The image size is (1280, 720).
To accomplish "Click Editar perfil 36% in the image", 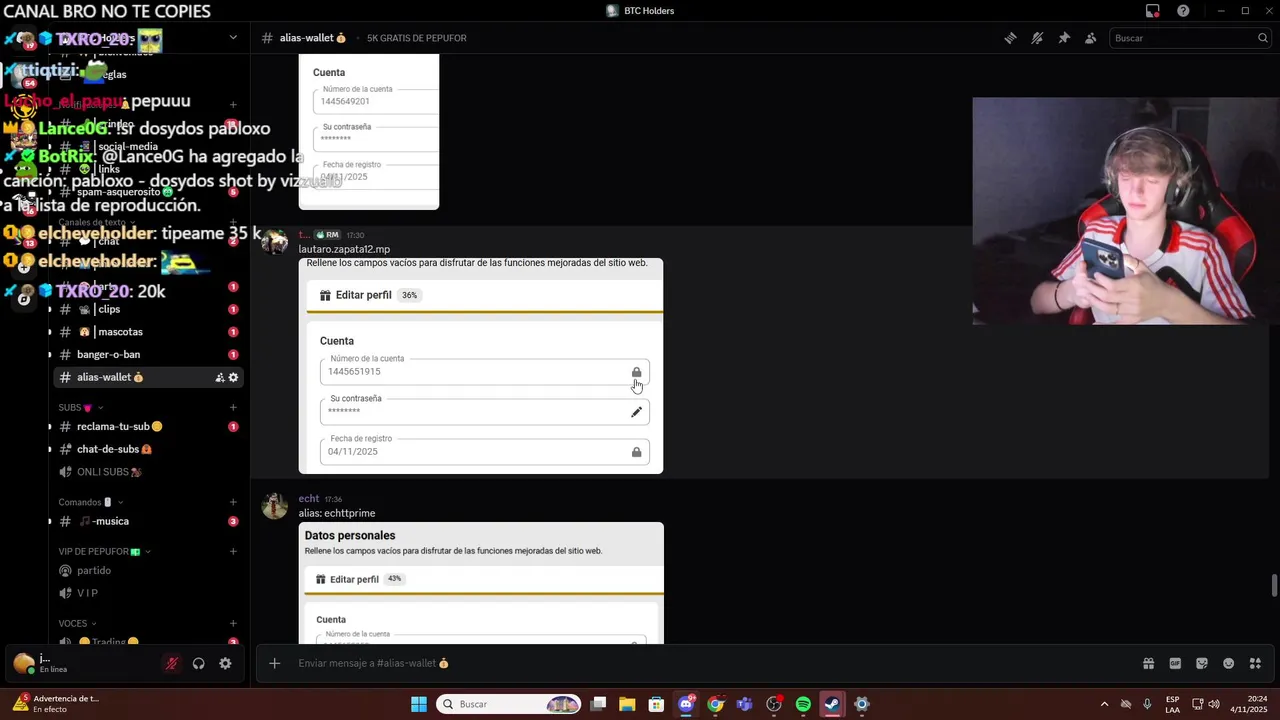I will coord(369,295).
